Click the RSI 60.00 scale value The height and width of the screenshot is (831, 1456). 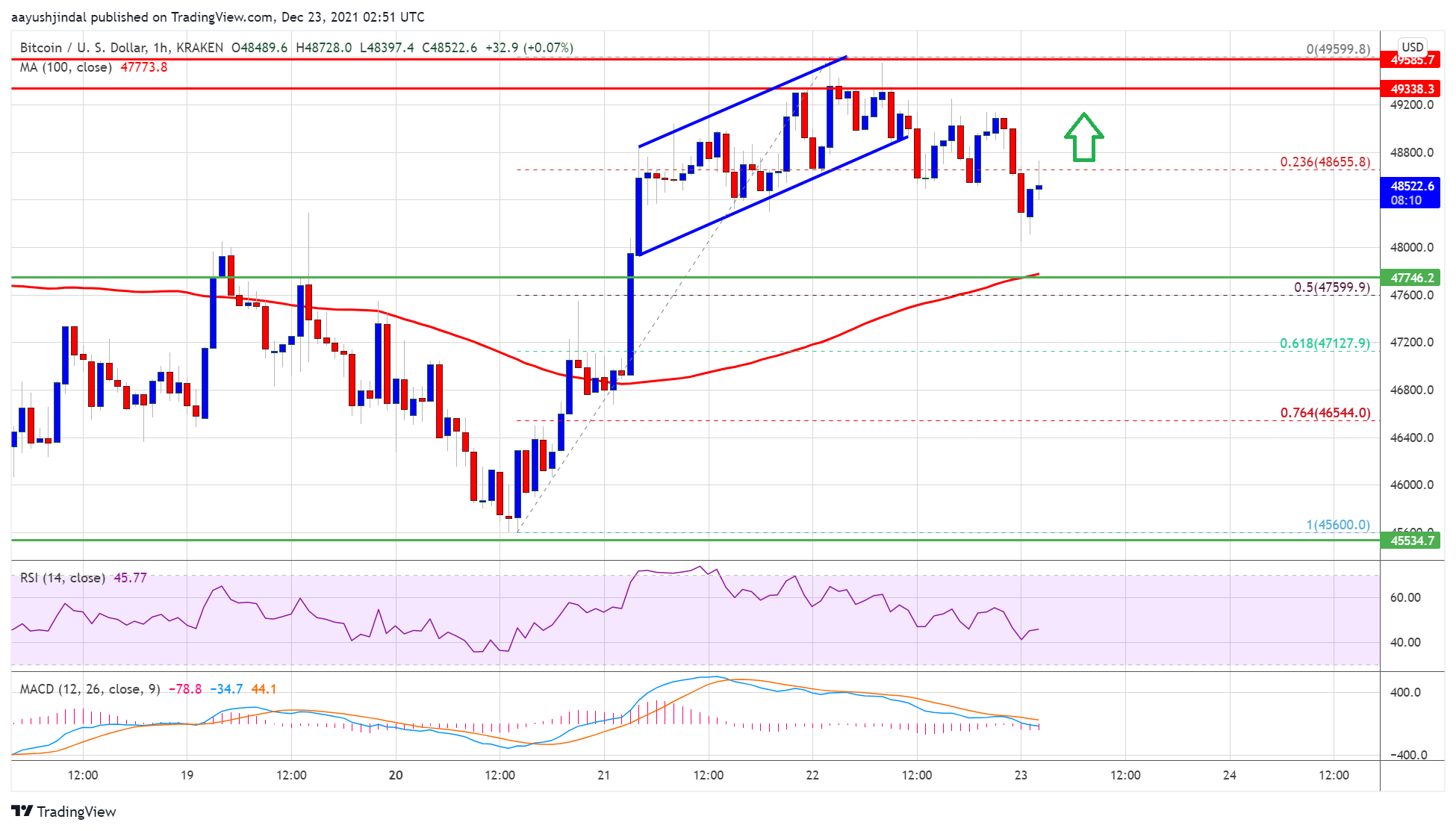pos(1404,597)
